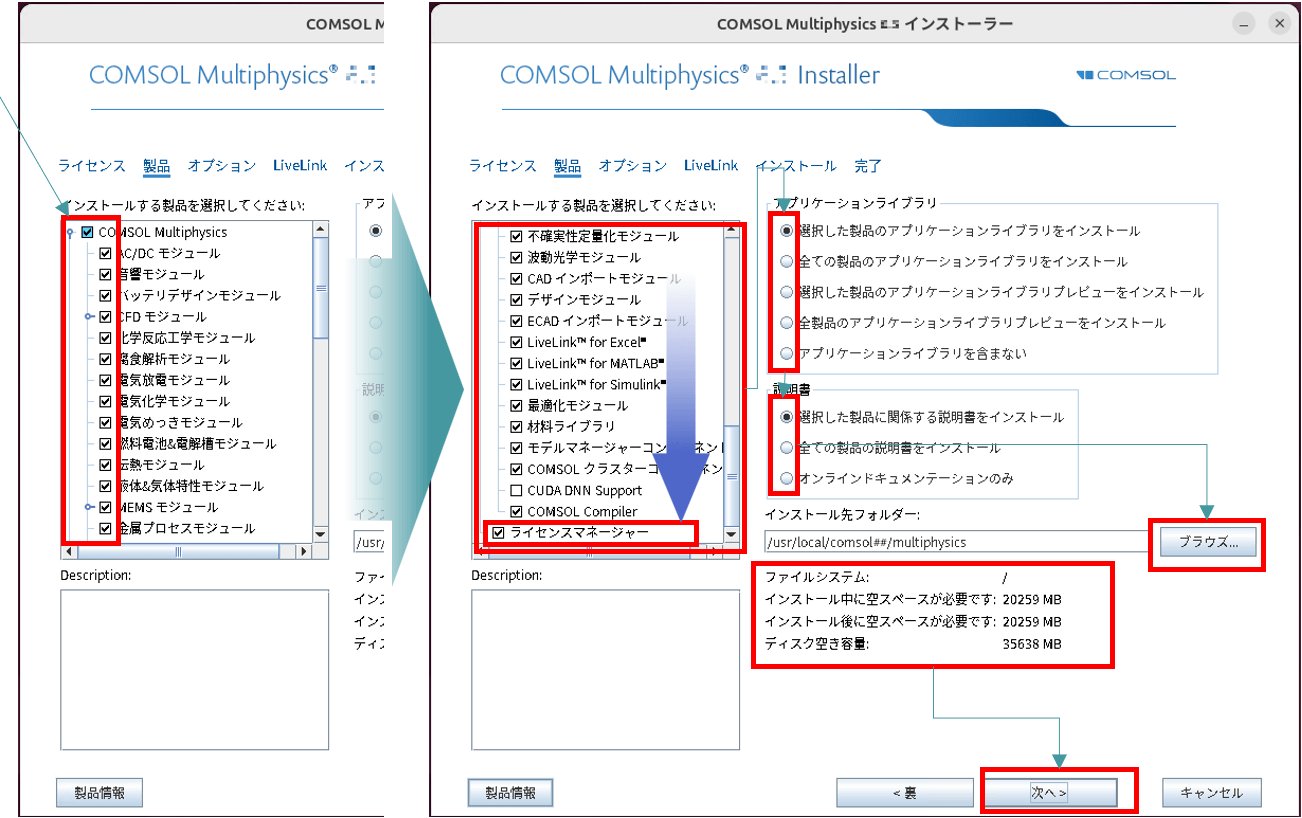Open 製品 tab in right window
The image size is (1302, 818).
(567, 166)
